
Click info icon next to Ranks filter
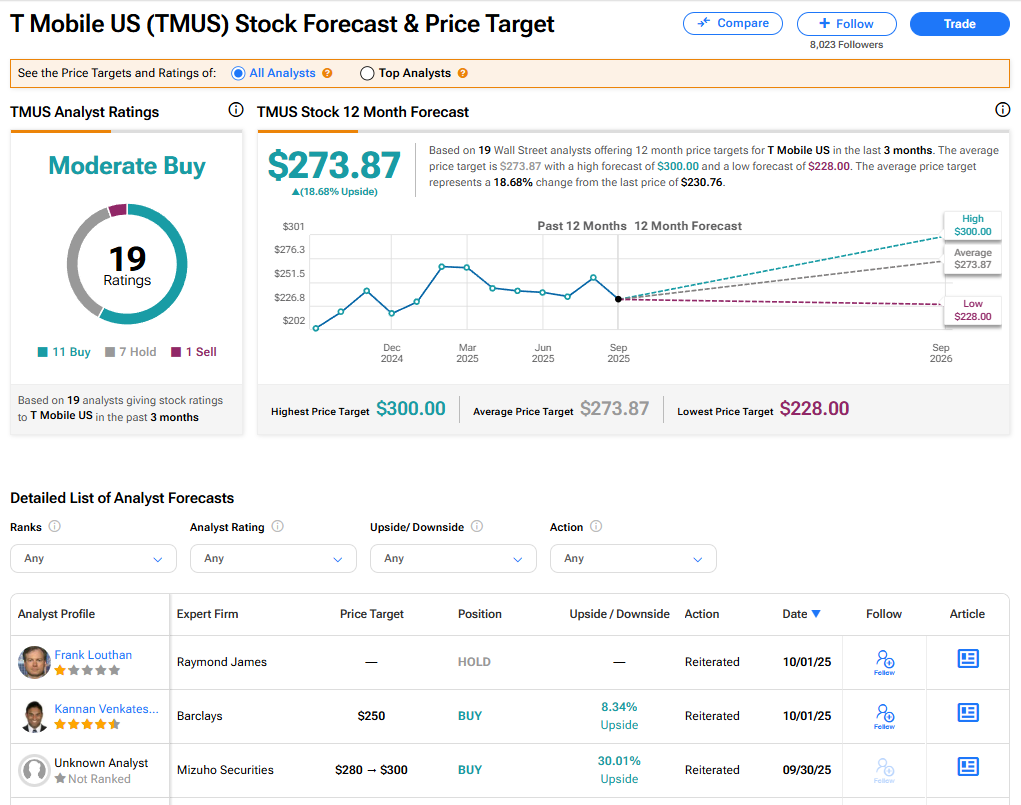55,526
